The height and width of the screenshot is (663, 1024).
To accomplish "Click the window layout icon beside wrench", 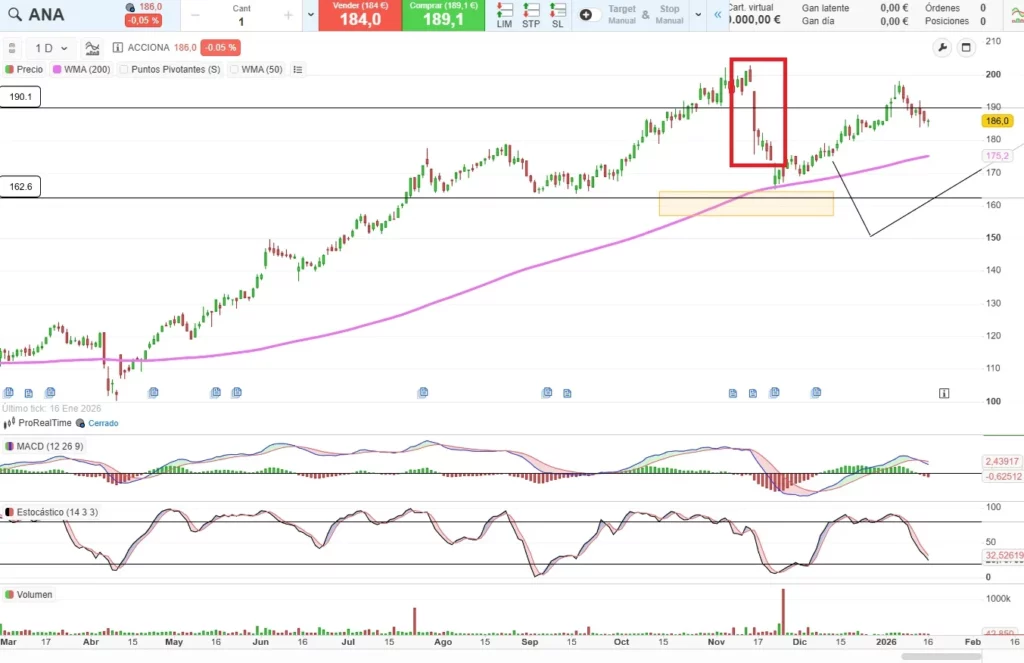I will click(x=966, y=47).
